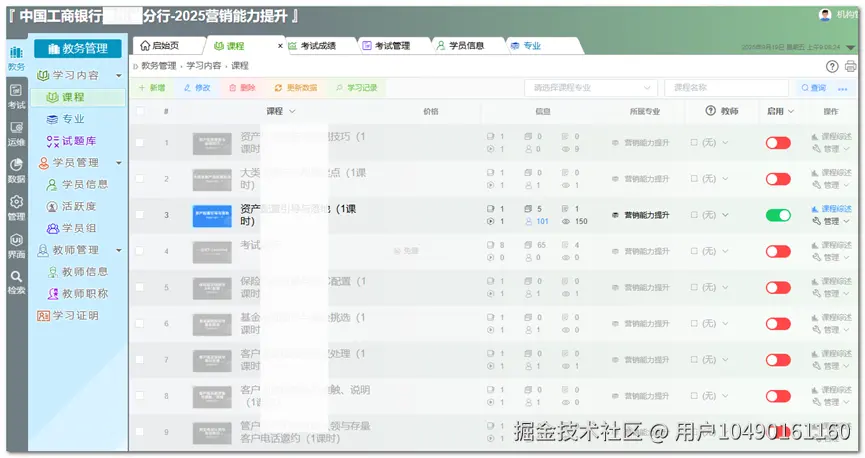Click the 修改 toolbar button
Image resolution: width=865 pixels, height=458 pixels.
coord(197,88)
